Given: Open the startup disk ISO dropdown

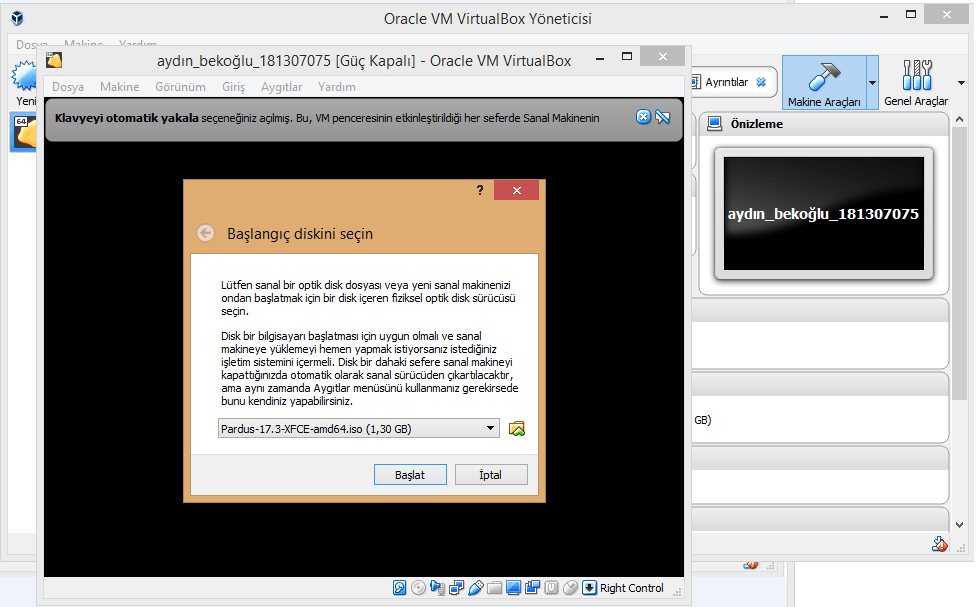Looking at the screenshot, I should [x=359, y=429].
